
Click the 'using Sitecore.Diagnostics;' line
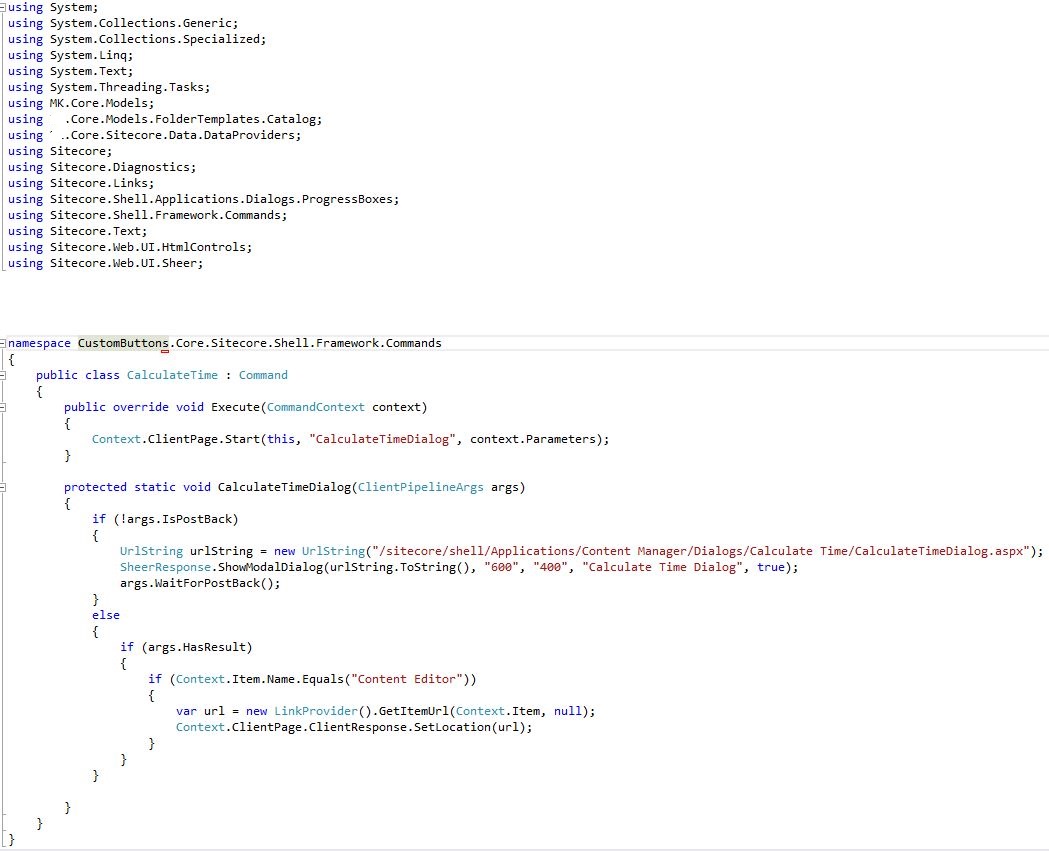pos(102,167)
